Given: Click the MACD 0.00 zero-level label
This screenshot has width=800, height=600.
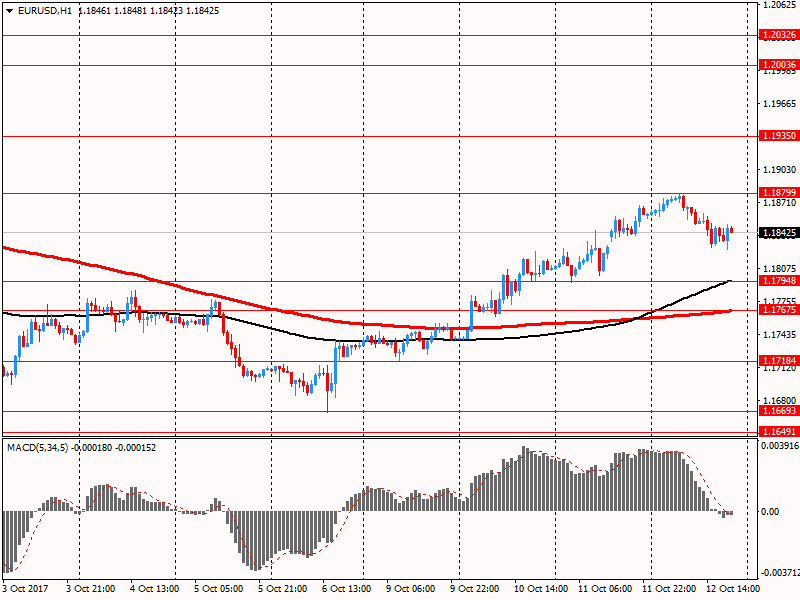Looking at the screenshot, I should 770,512.
